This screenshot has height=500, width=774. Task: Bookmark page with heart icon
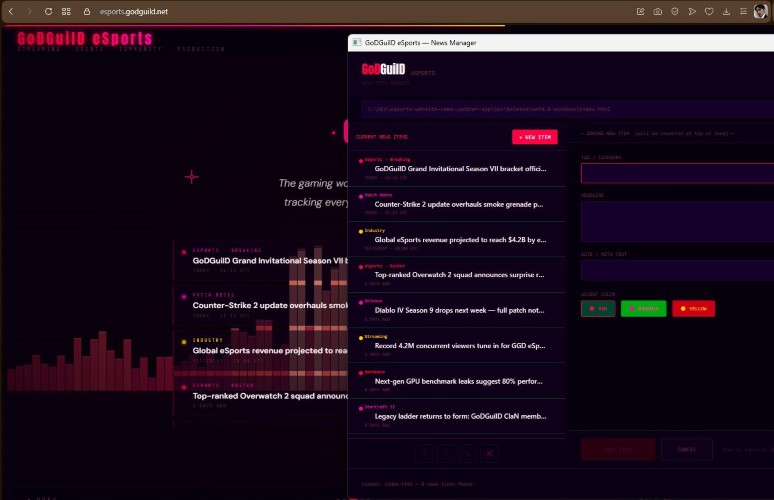709,11
